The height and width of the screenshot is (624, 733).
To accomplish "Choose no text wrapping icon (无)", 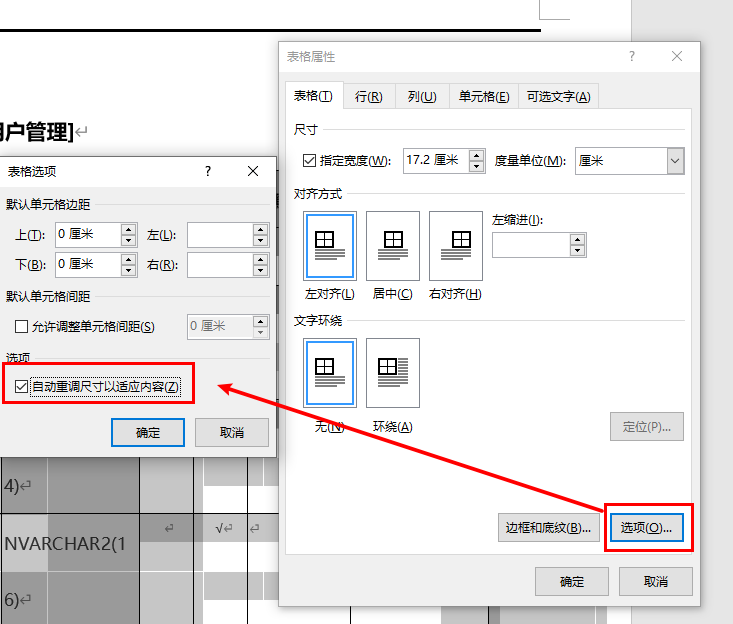I will tap(330, 373).
